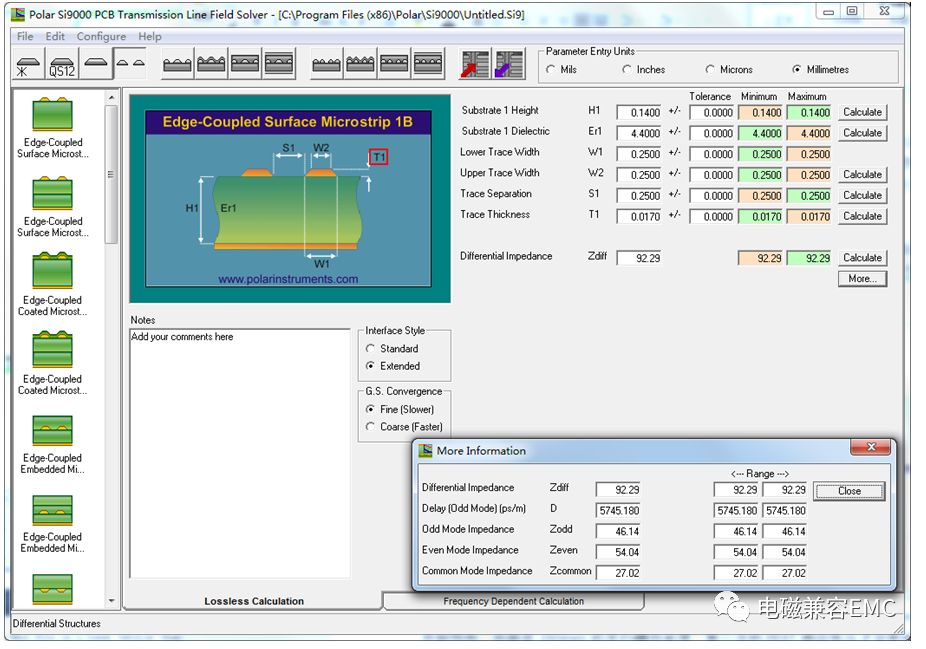
Task: Open the Edit menu
Action: click(55, 37)
